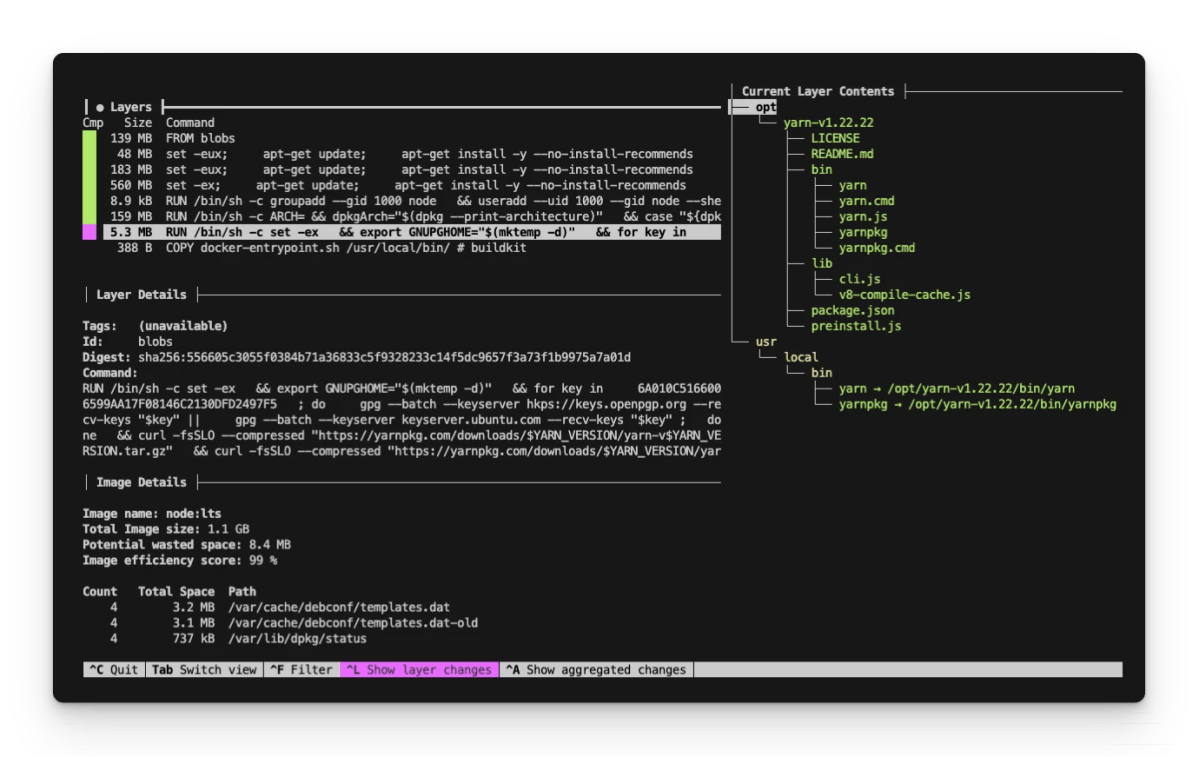1199x757 pixels.
Task: Click the Total Space column header
Action: pos(176,592)
